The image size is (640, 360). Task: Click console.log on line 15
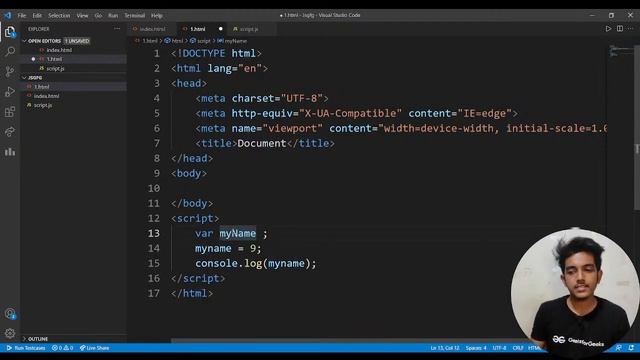229,263
